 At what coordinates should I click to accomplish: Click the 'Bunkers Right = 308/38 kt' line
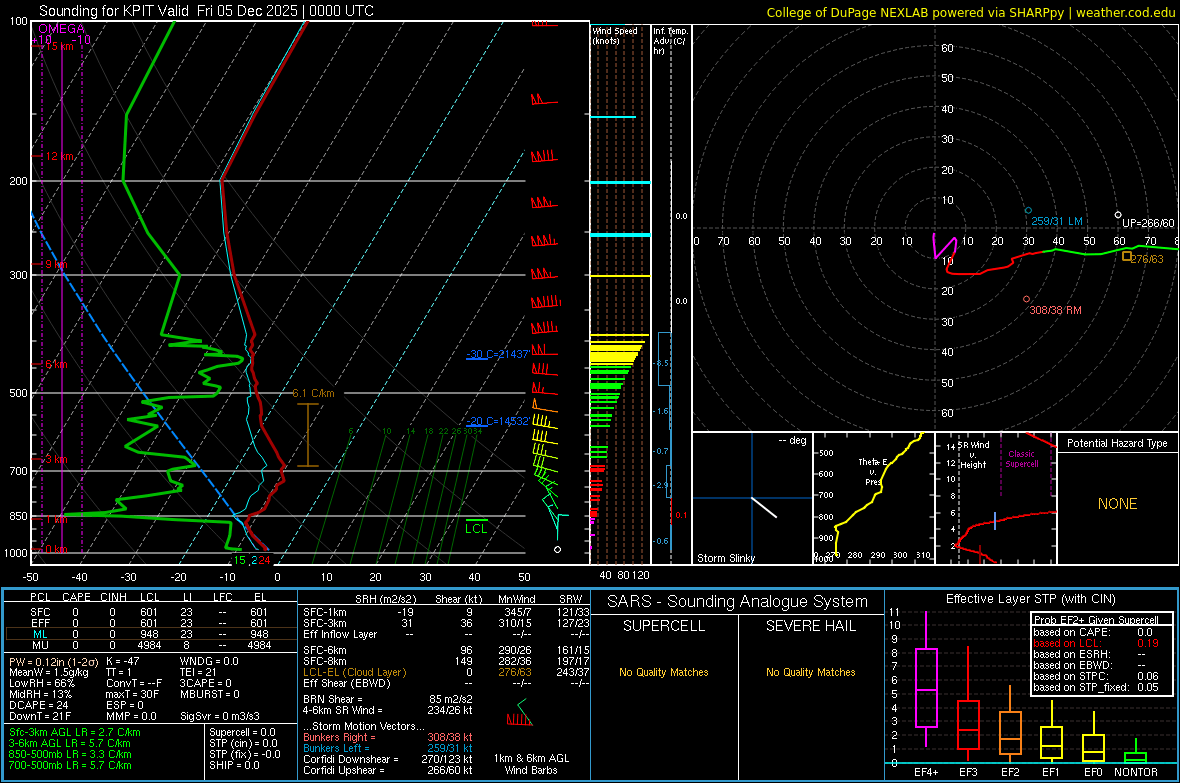(388, 737)
